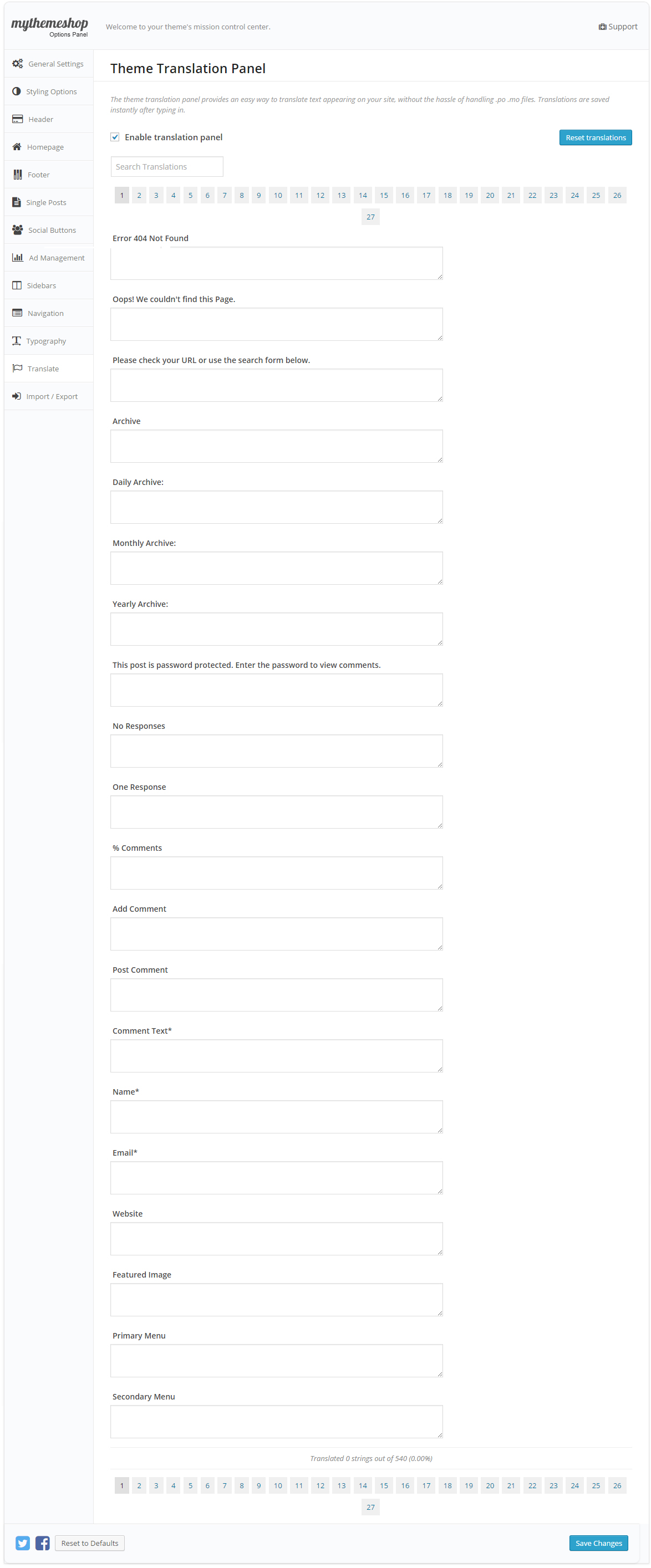Viewport: 651px width, 1568px height.
Task: Go to translation page 27 at top
Action: [x=370, y=217]
